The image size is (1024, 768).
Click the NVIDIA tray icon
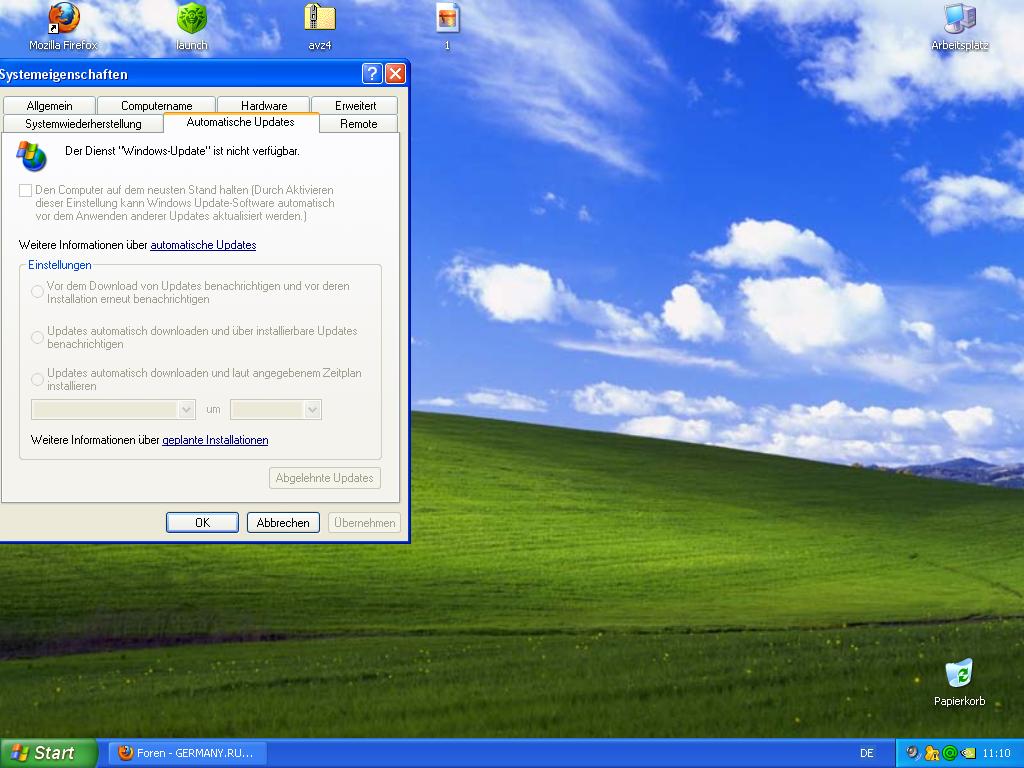pos(968,753)
